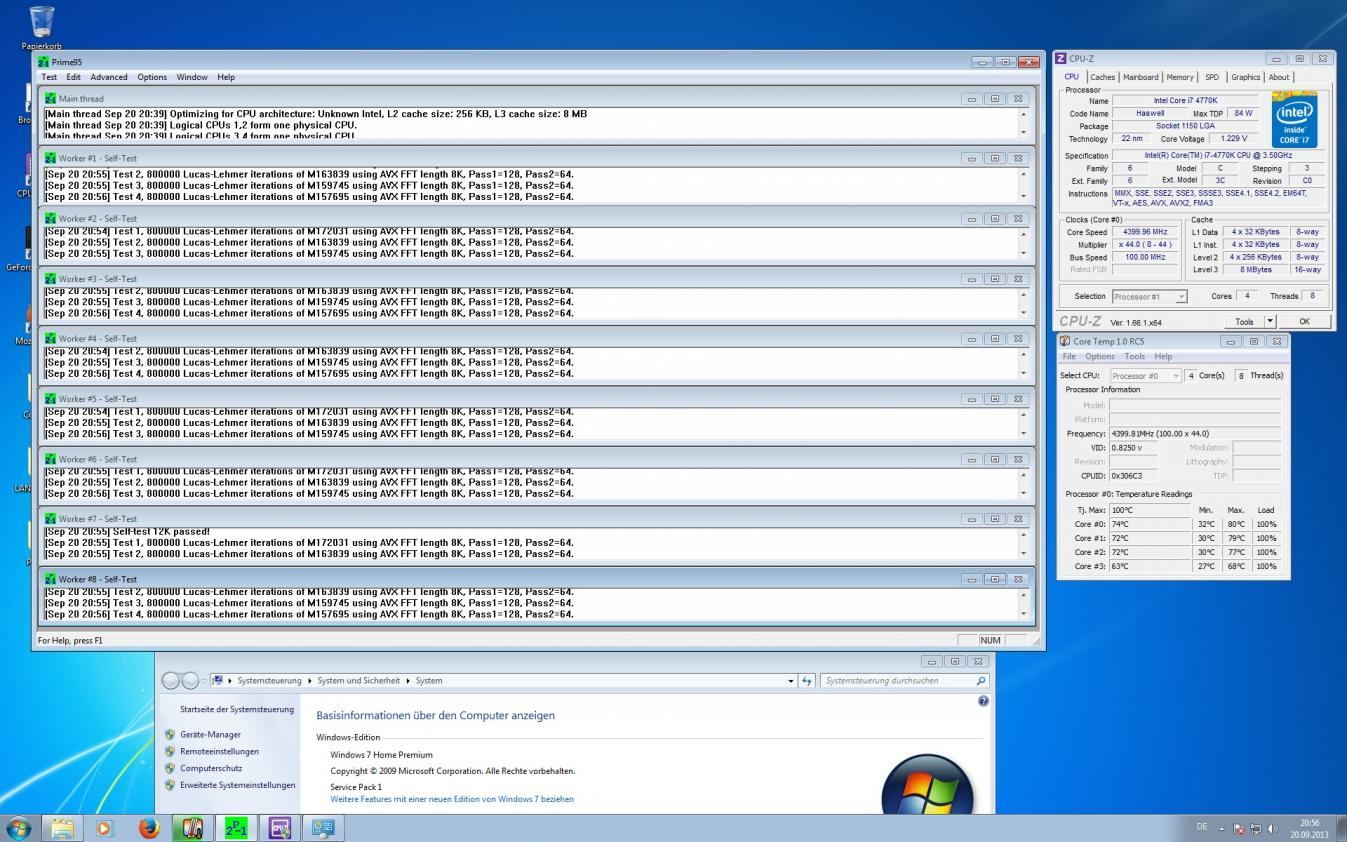This screenshot has width=1347, height=842.
Task: Click the clock showing 20:56 in taskbar
Action: point(1309,823)
